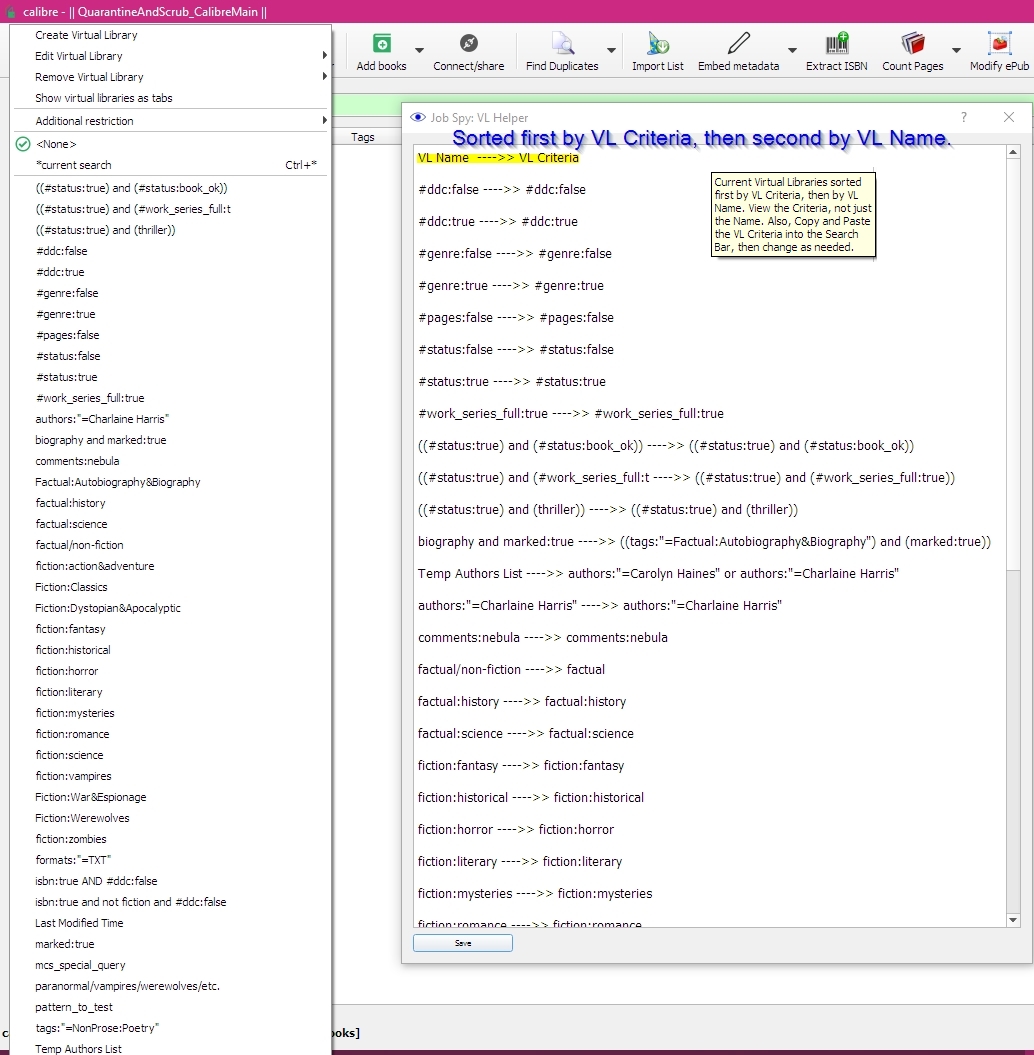Viewport: 1034px width, 1055px height.
Task: Select the checked <None> virtual library option
Action: tap(171, 144)
